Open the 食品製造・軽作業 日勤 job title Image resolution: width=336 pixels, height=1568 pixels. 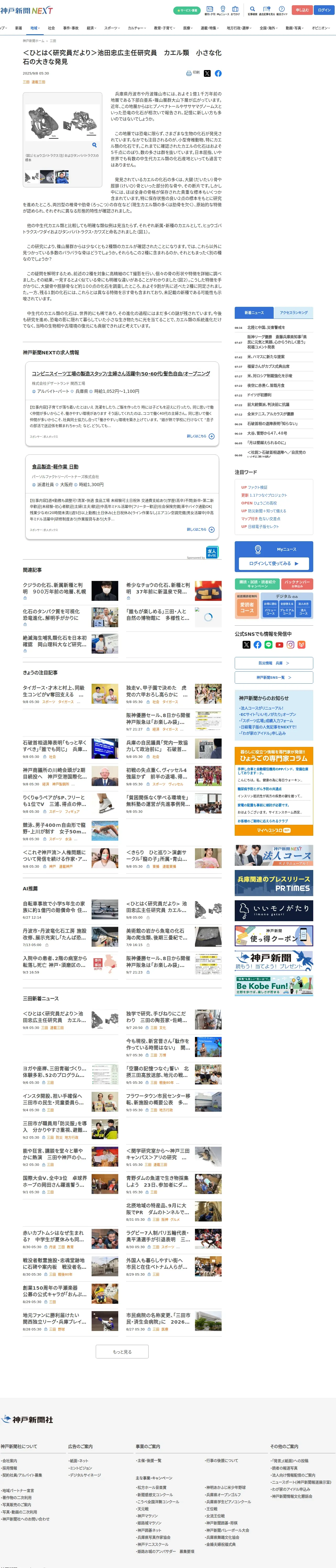coord(55,467)
